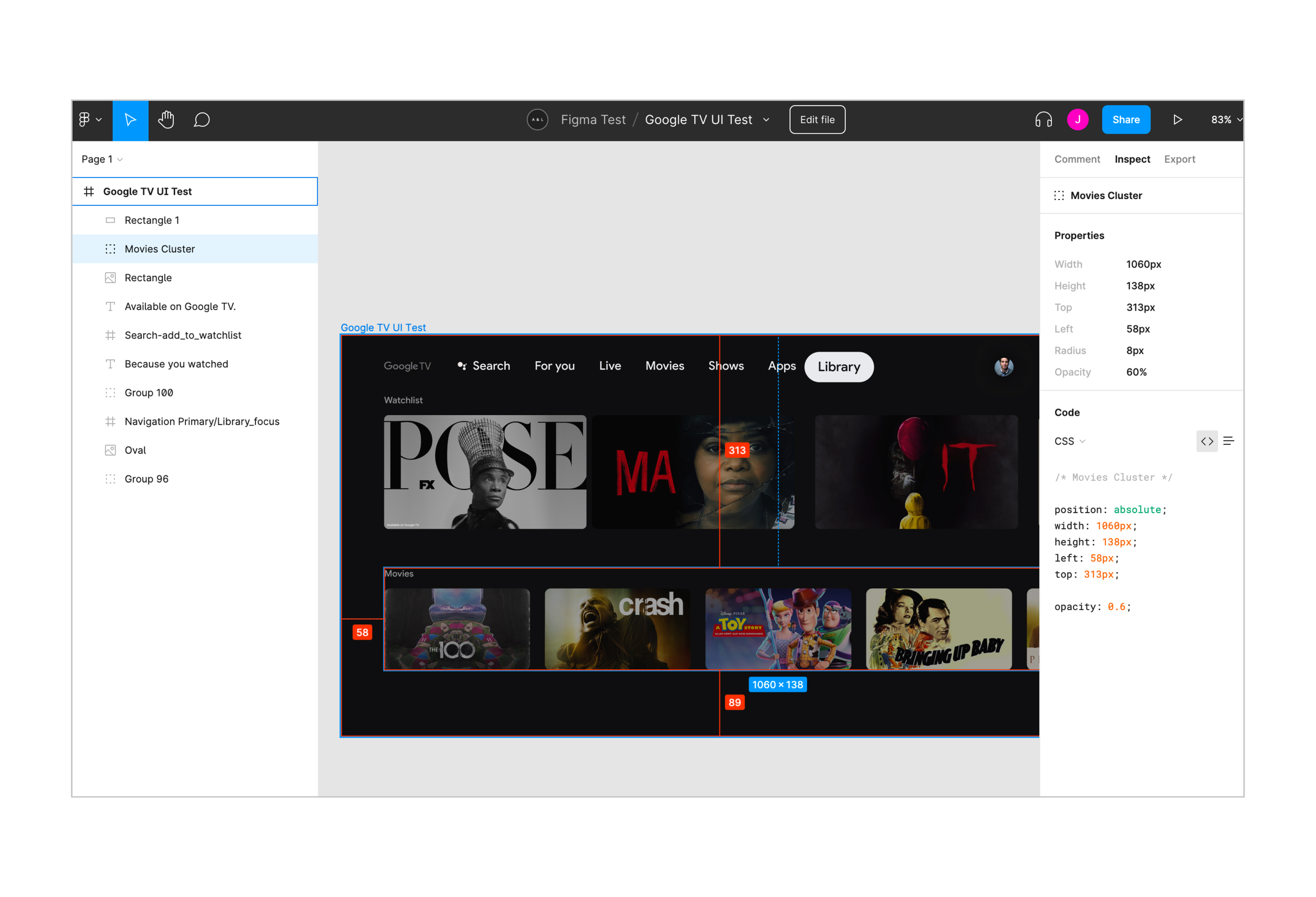Select the Because you watched layer
This screenshot has height=897, width=1316.
(195, 364)
